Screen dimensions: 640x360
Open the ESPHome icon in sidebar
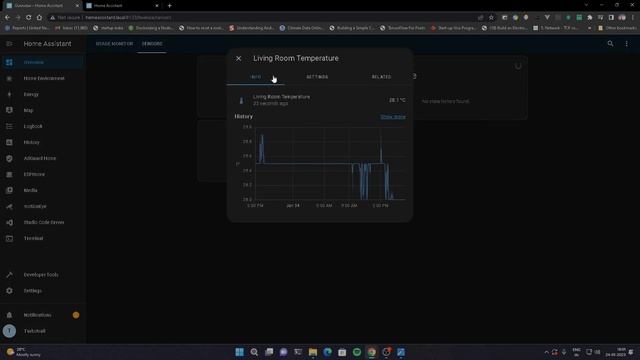point(9,174)
